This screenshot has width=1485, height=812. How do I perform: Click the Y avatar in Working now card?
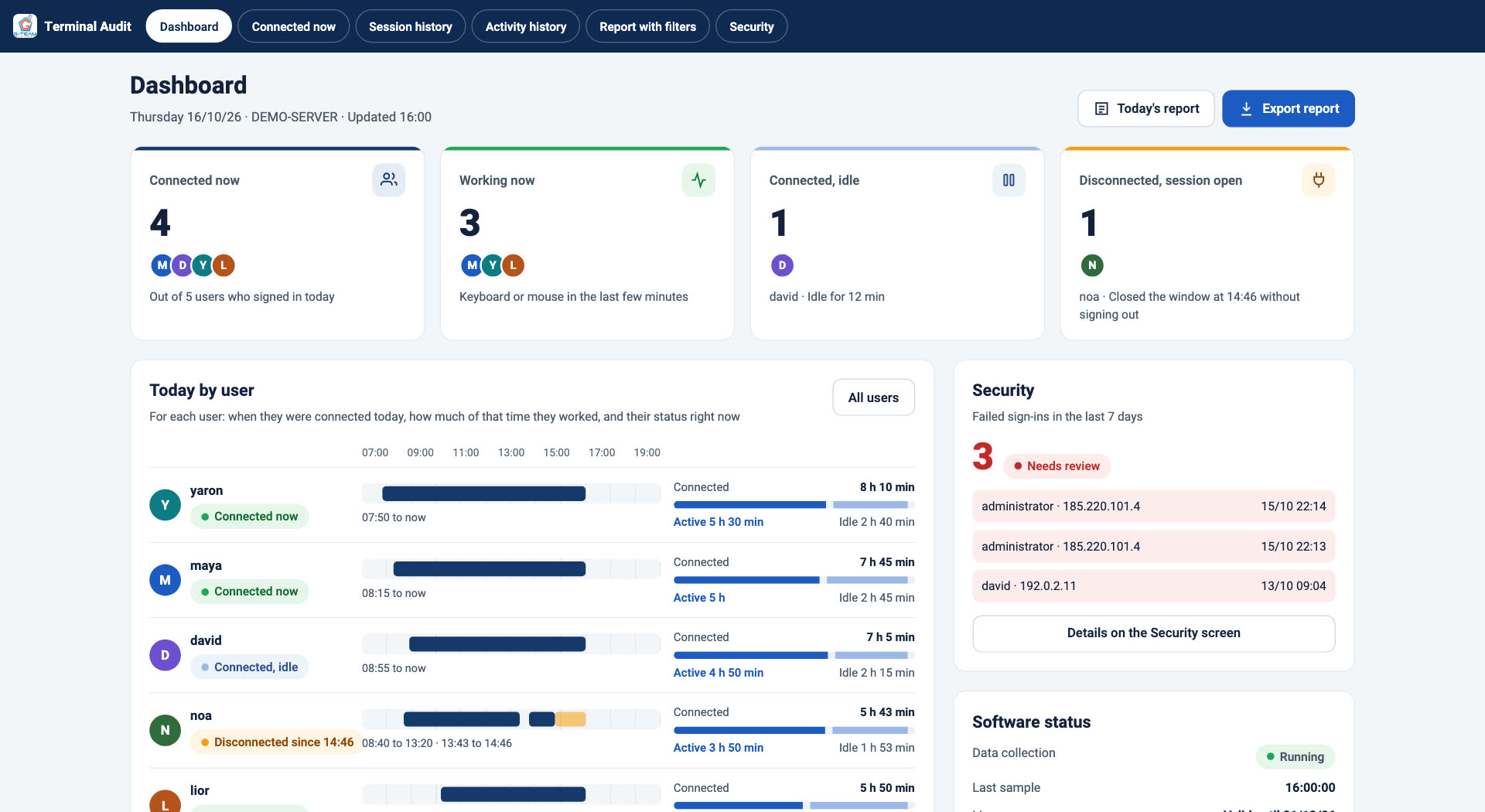click(x=493, y=265)
